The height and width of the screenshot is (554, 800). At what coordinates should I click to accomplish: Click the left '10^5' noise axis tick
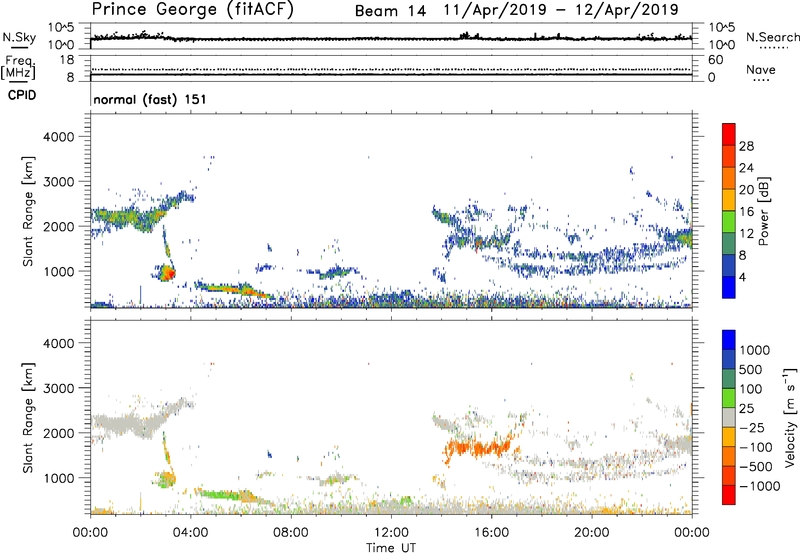(x=62, y=28)
